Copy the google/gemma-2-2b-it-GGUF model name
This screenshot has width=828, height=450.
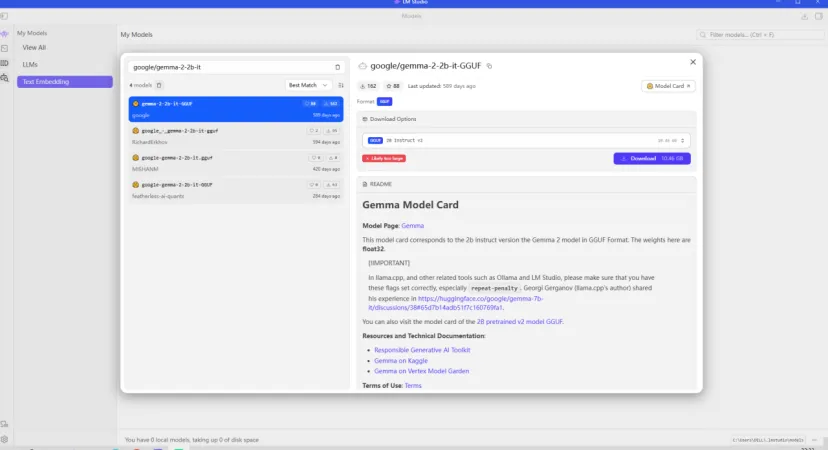[x=490, y=66]
